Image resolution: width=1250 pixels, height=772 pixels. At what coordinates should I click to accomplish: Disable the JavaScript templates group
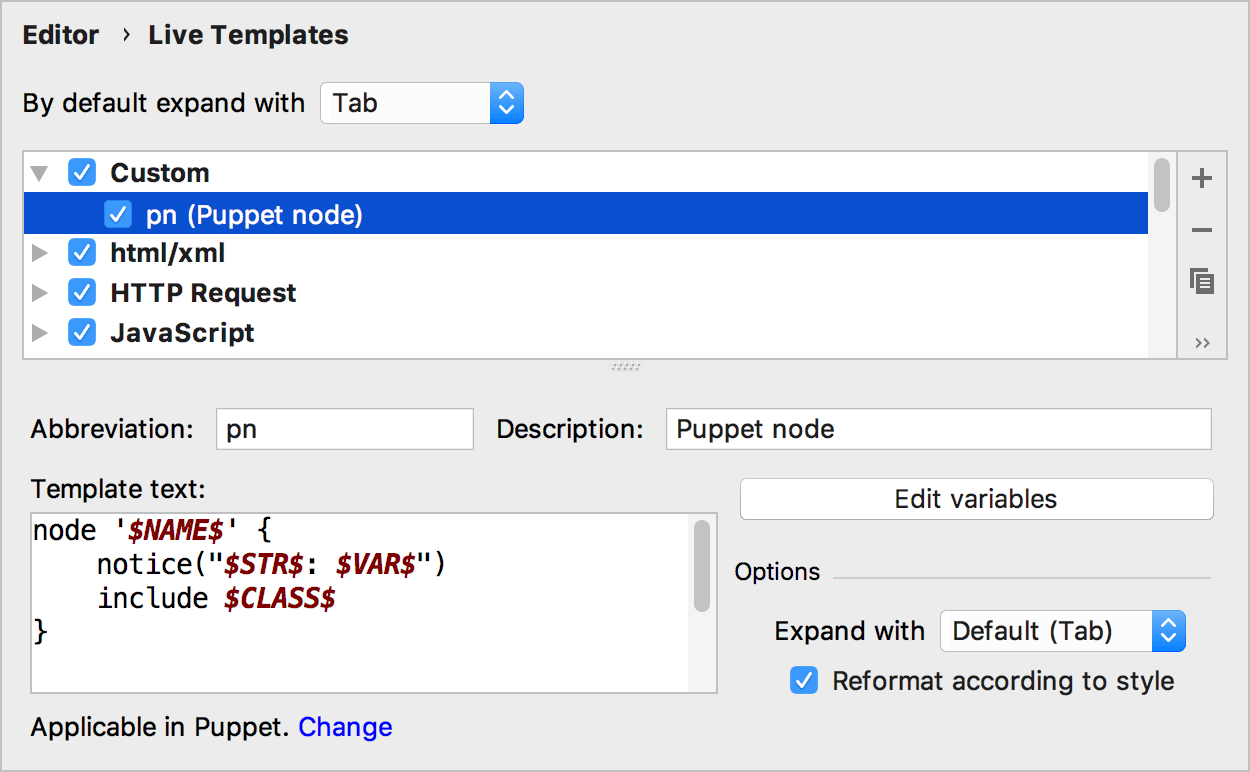[81, 332]
